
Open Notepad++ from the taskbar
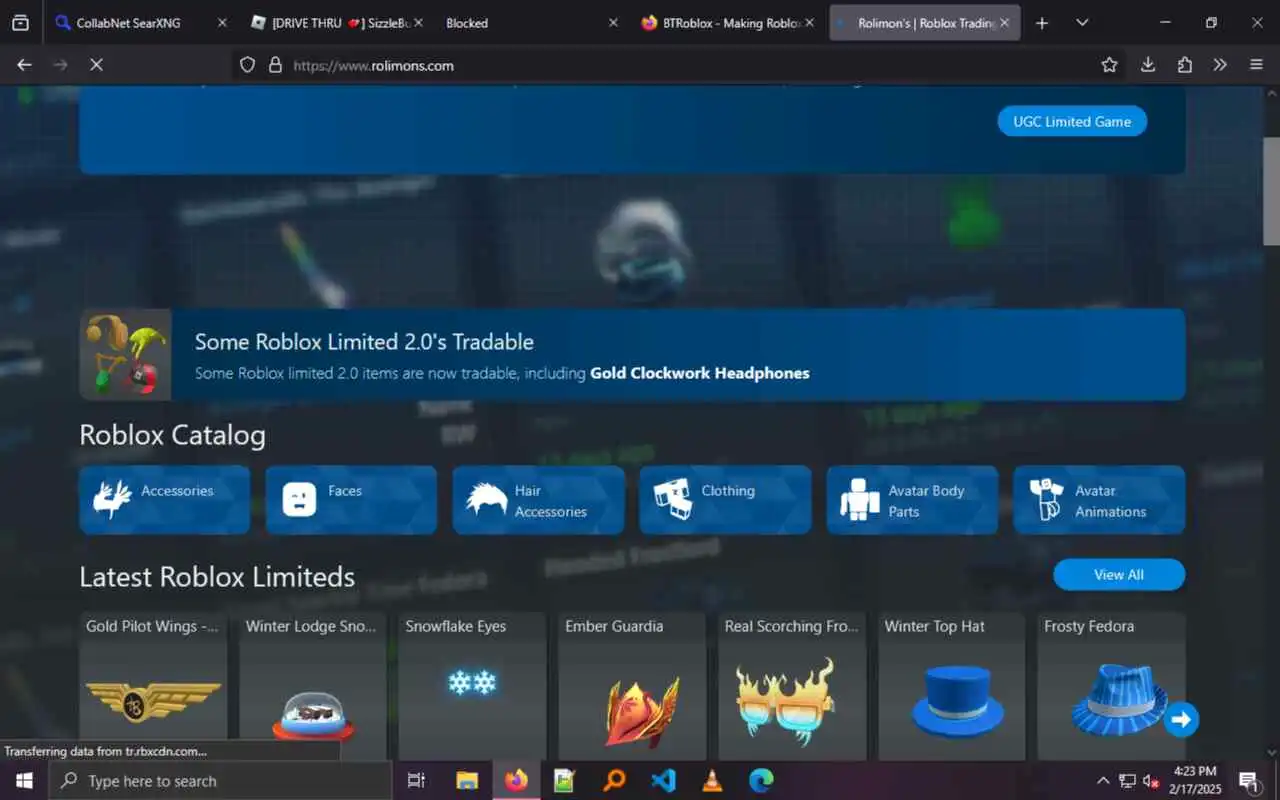[x=565, y=781]
